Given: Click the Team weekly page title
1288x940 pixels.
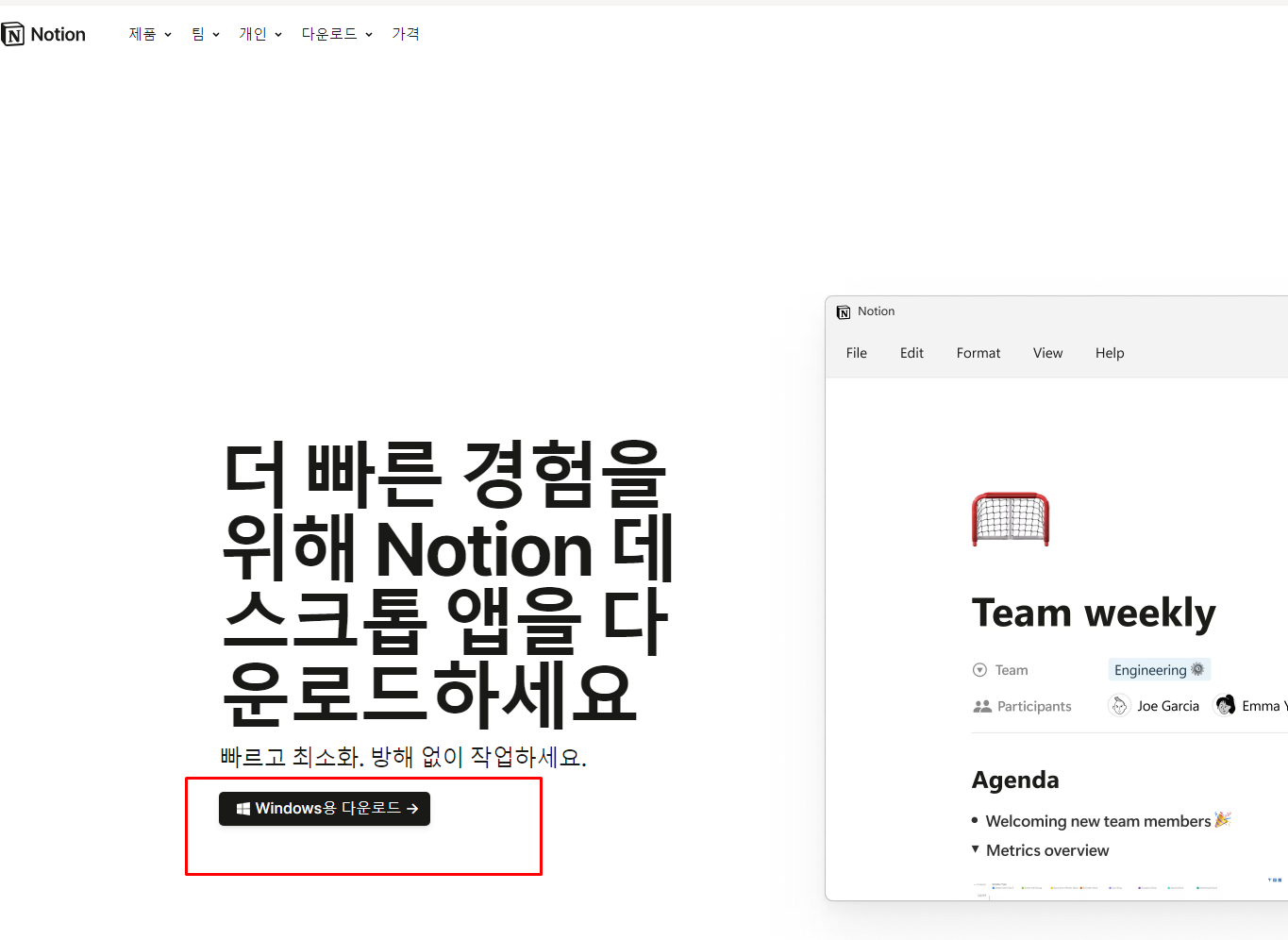Looking at the screenshot, I should click(x=1094, y=613).
